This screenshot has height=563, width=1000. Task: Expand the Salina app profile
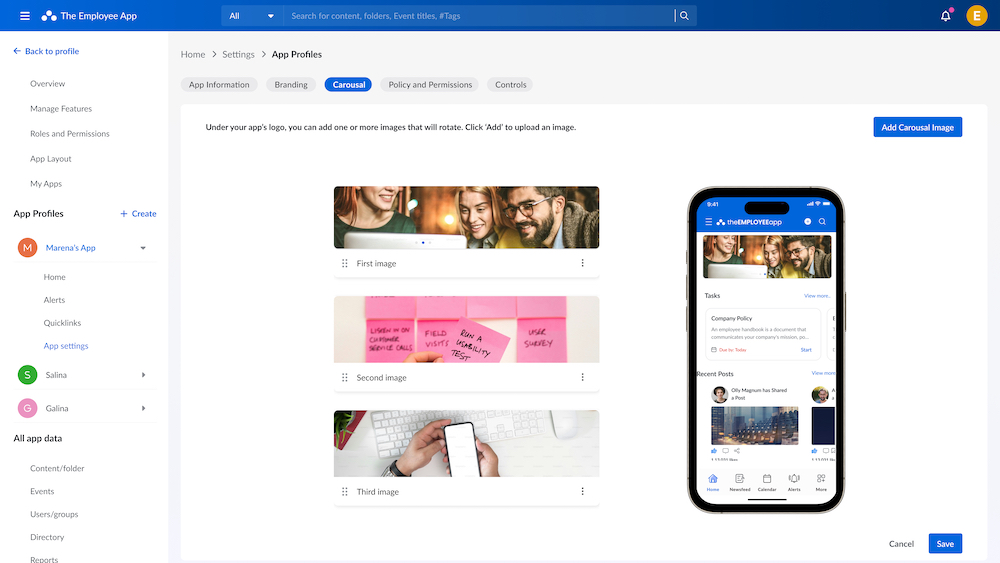[143, 375]
